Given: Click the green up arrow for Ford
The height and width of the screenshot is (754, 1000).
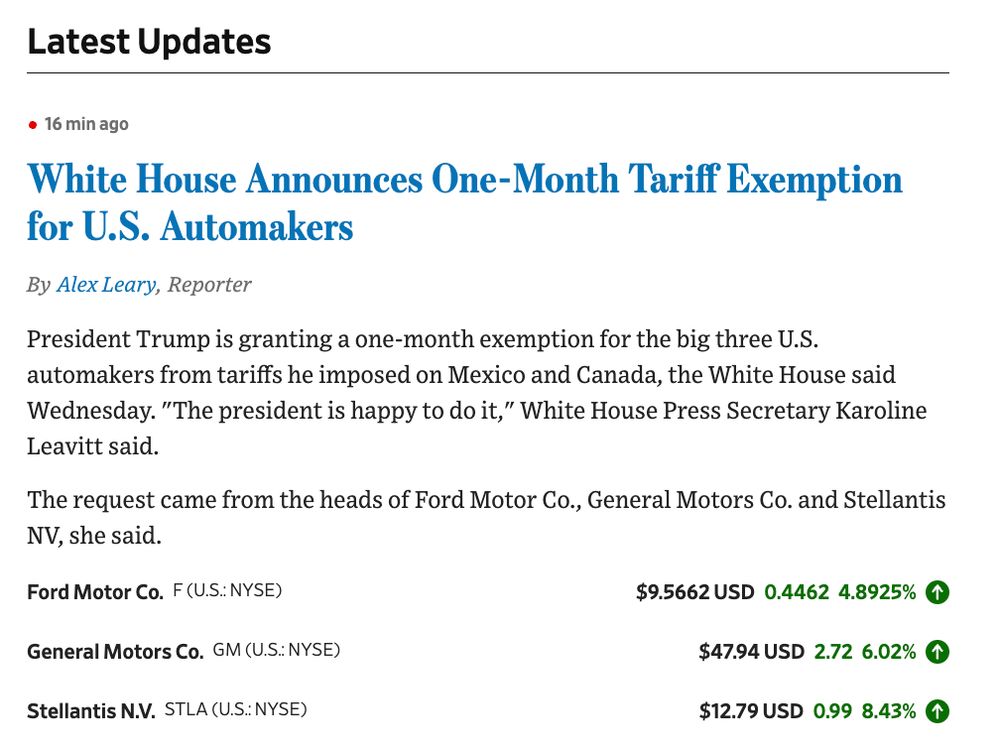Looking at the screenshot, I should click(x=937, y=592).
